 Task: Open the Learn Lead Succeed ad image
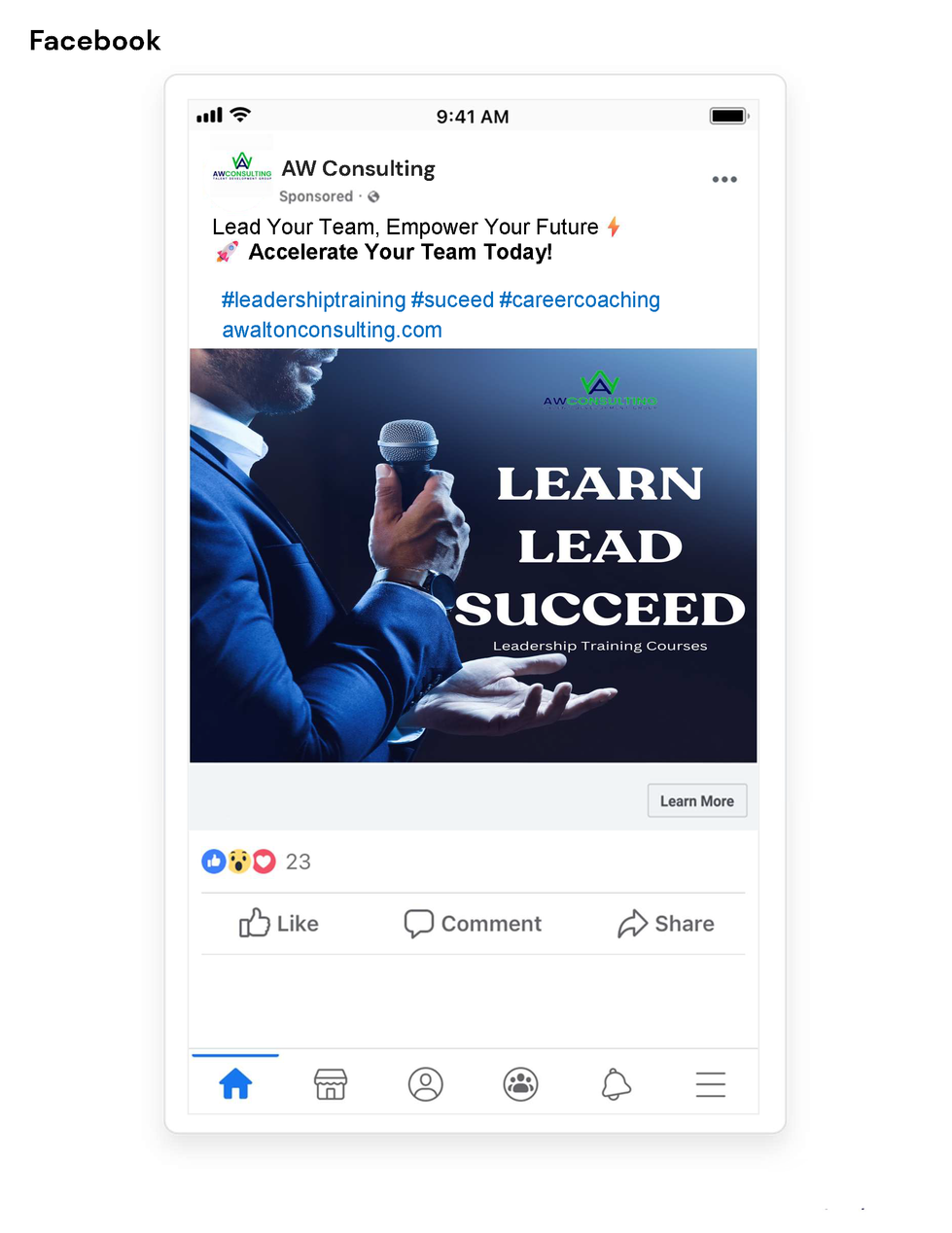473,555
